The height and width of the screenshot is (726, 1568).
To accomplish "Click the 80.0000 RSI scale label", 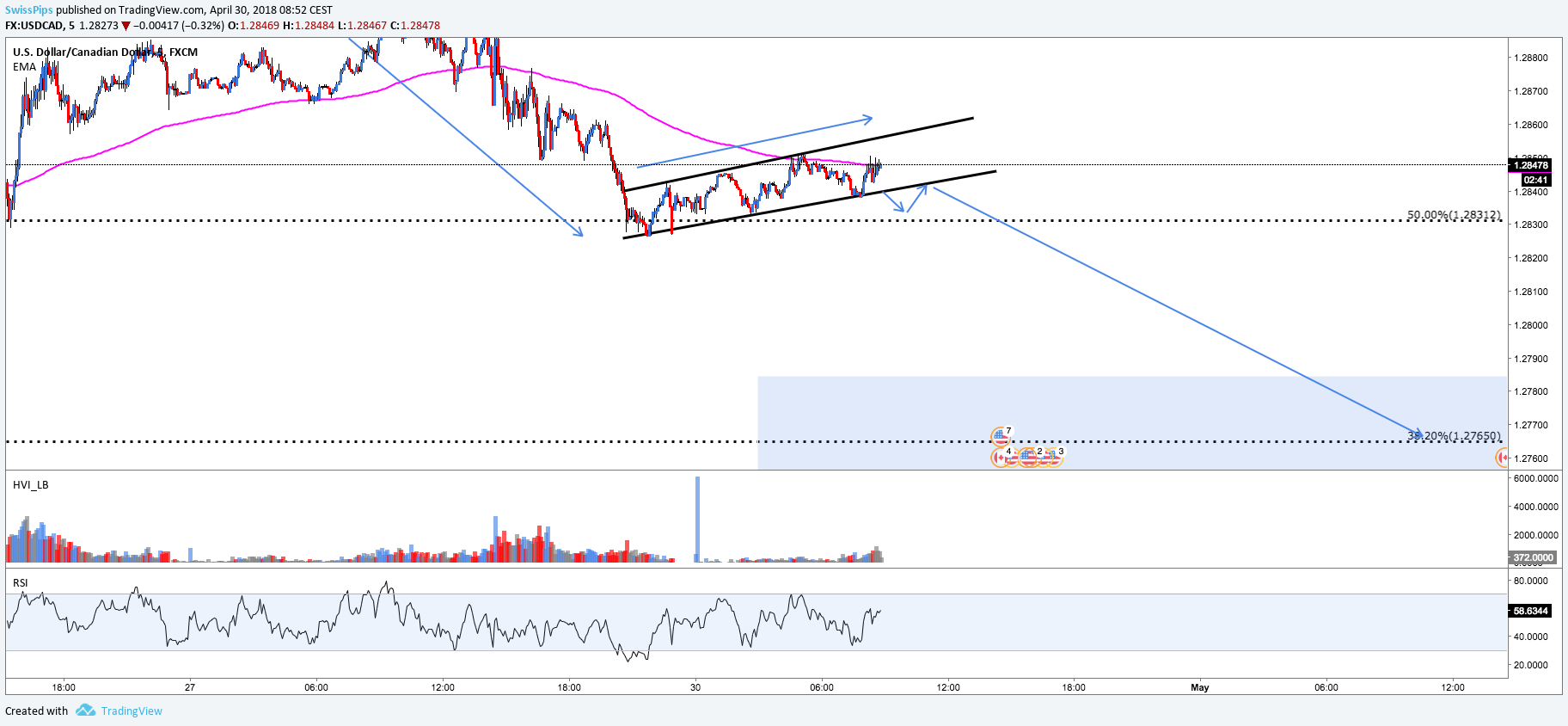I will 1530,581.
